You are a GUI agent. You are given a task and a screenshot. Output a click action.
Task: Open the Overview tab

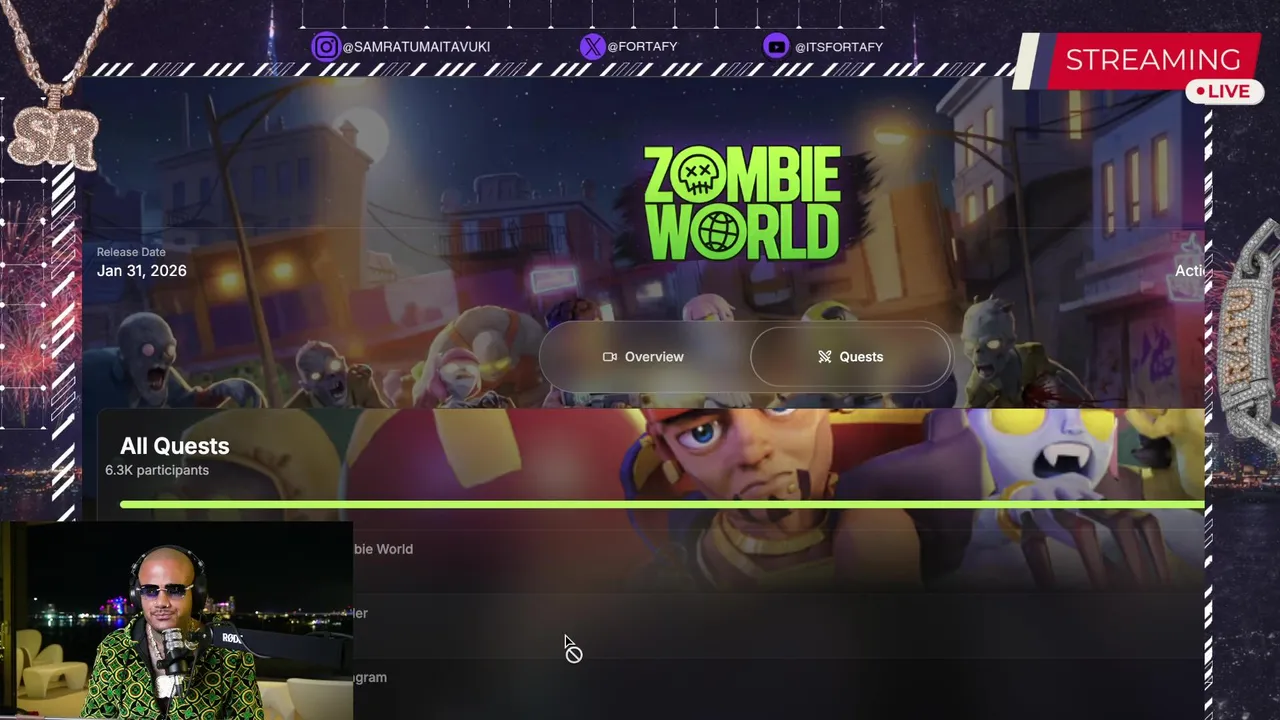(644, 357)
